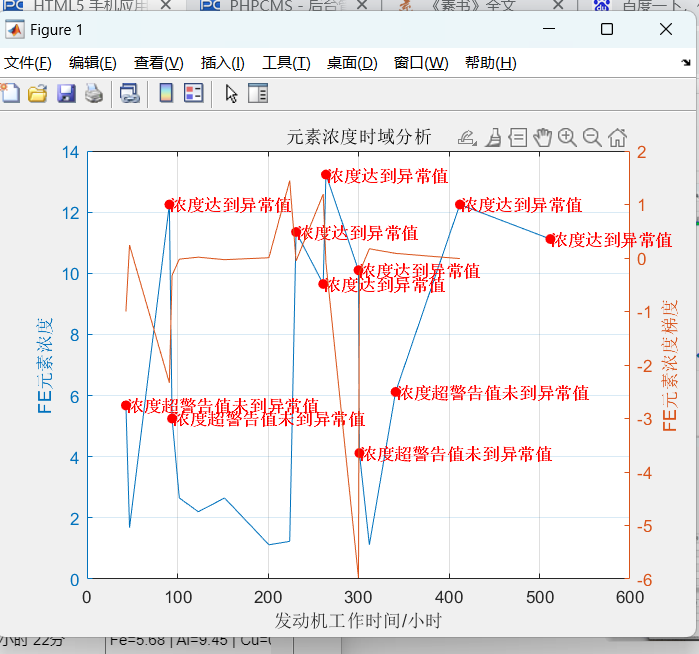This screenshot has width=699, height=654.
Task: Open a file using the folder icon
Action: click(x=38, y=94)
